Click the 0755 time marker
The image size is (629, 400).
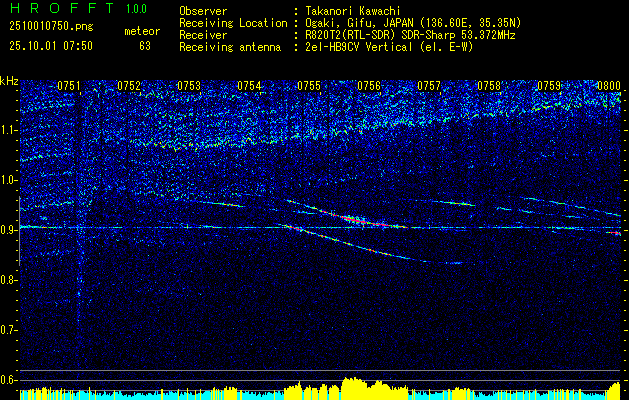click(309, 86)
